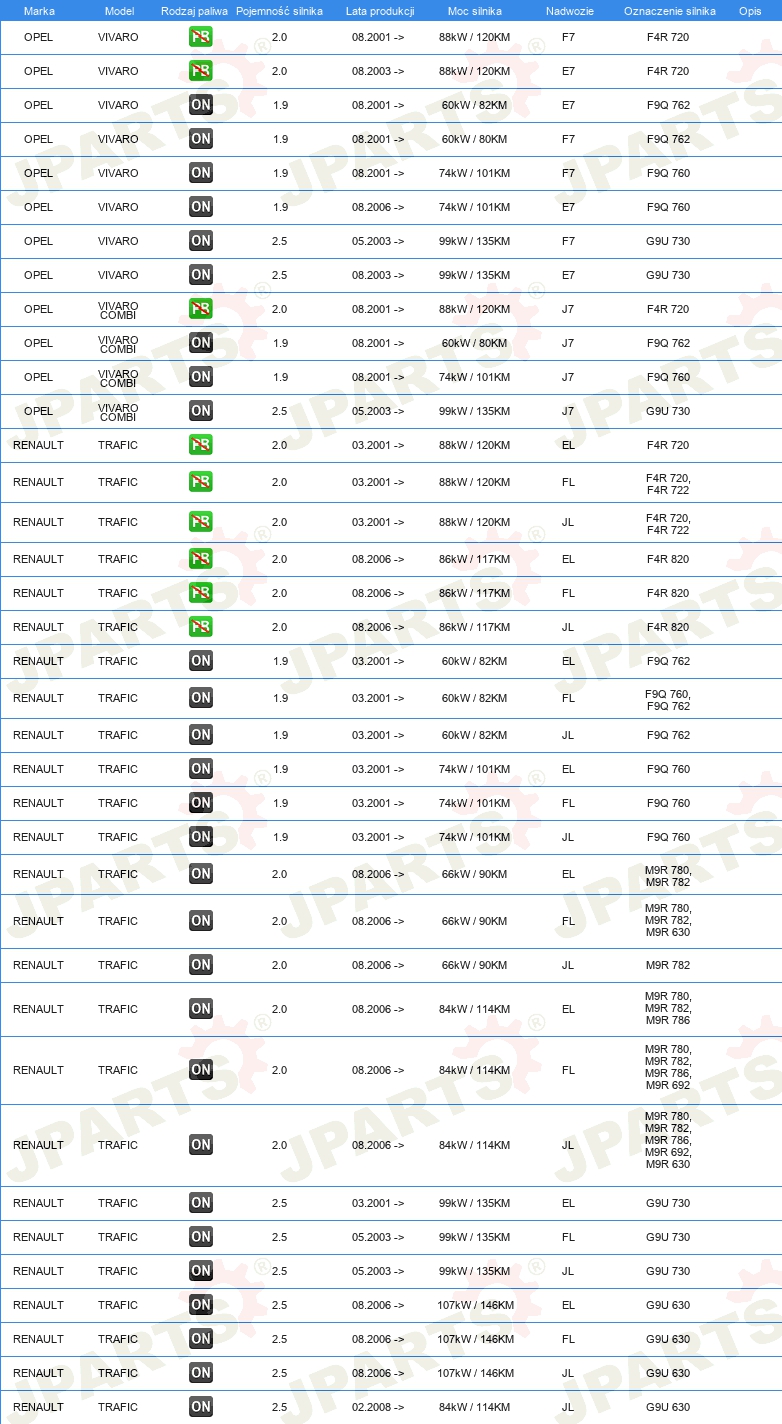This screenshot has width=782, height=1424.
Task: Click the Oznaczenie silnika column header
Action: click(x=670, y=11)
